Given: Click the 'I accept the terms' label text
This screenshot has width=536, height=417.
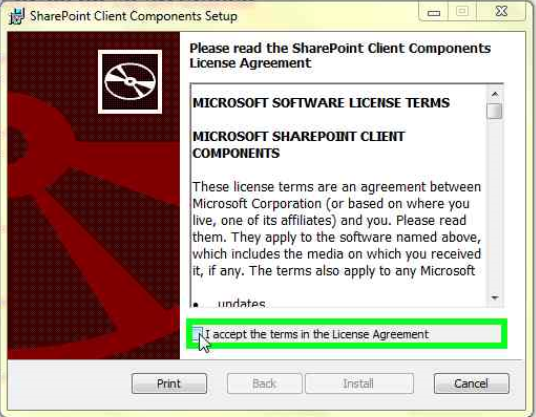Looking at the screenshot, I should [x=317, y=334].
